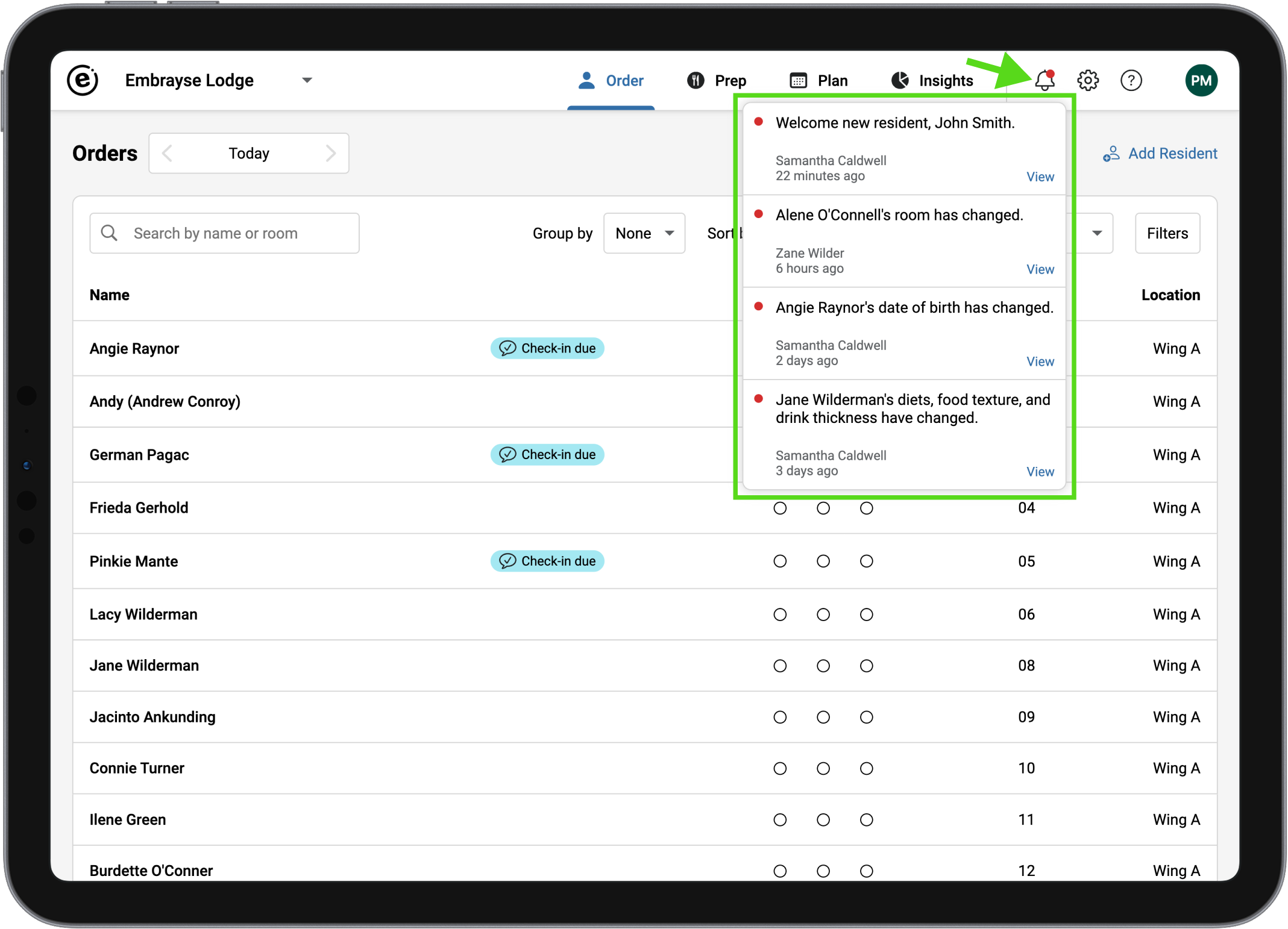View the John Smith welcome notification
Viewport: 1288px width, 929px height.
[x=1040, y=177]
